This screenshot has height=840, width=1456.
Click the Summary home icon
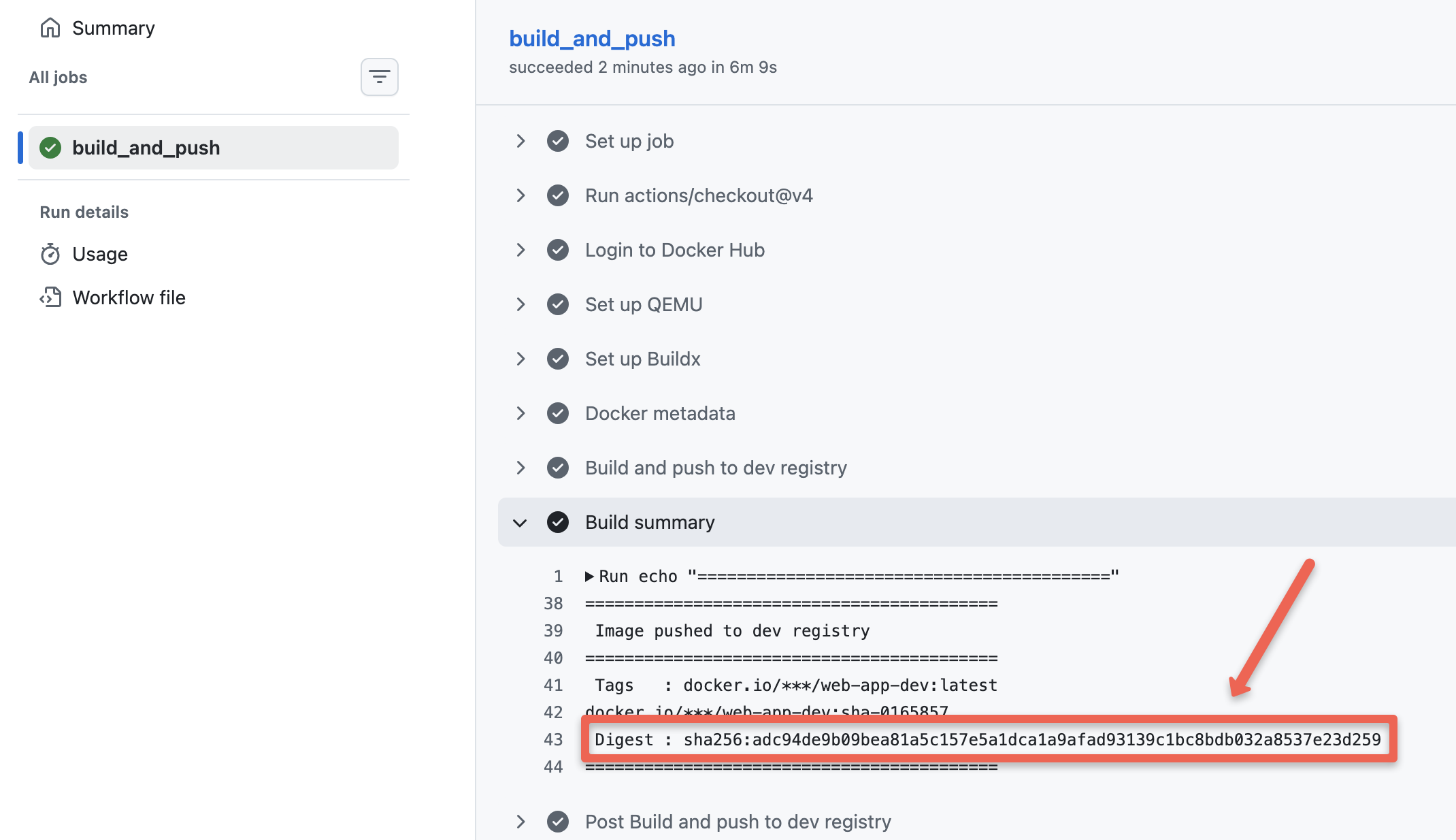pos(50,27)
